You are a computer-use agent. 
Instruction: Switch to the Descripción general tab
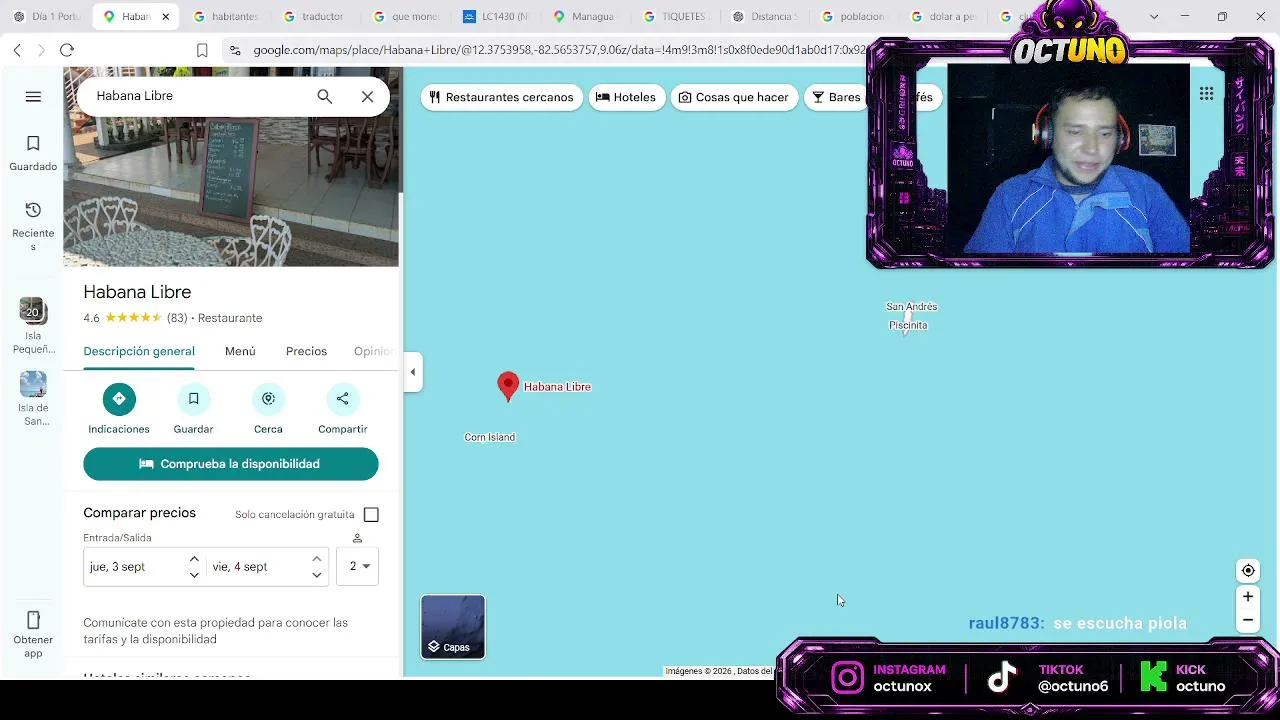click(x=139, y=351)
